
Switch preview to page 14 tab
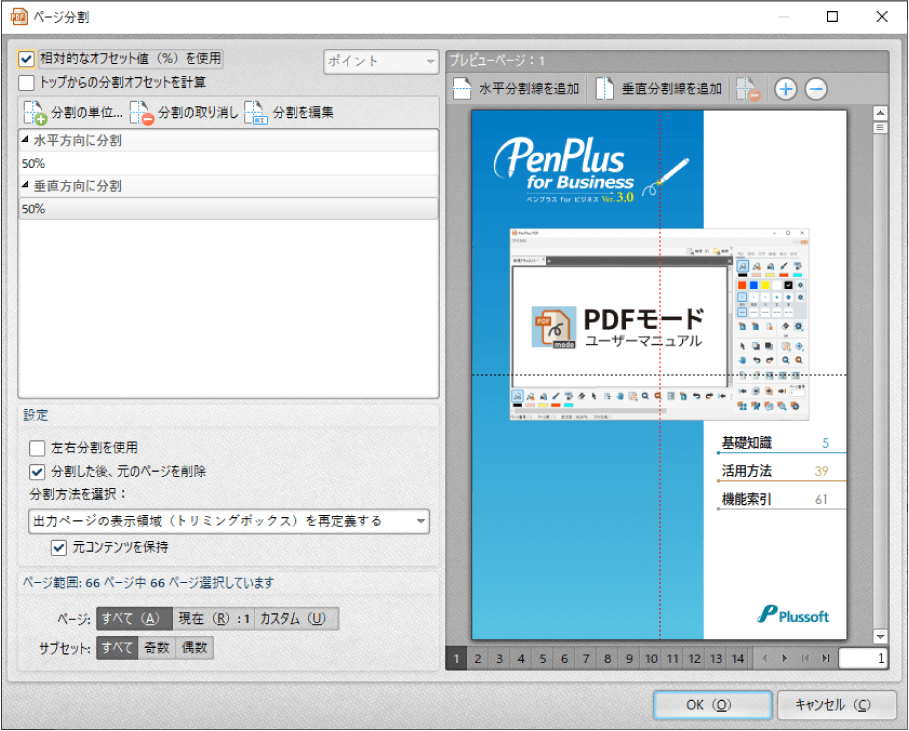point(737,659)
